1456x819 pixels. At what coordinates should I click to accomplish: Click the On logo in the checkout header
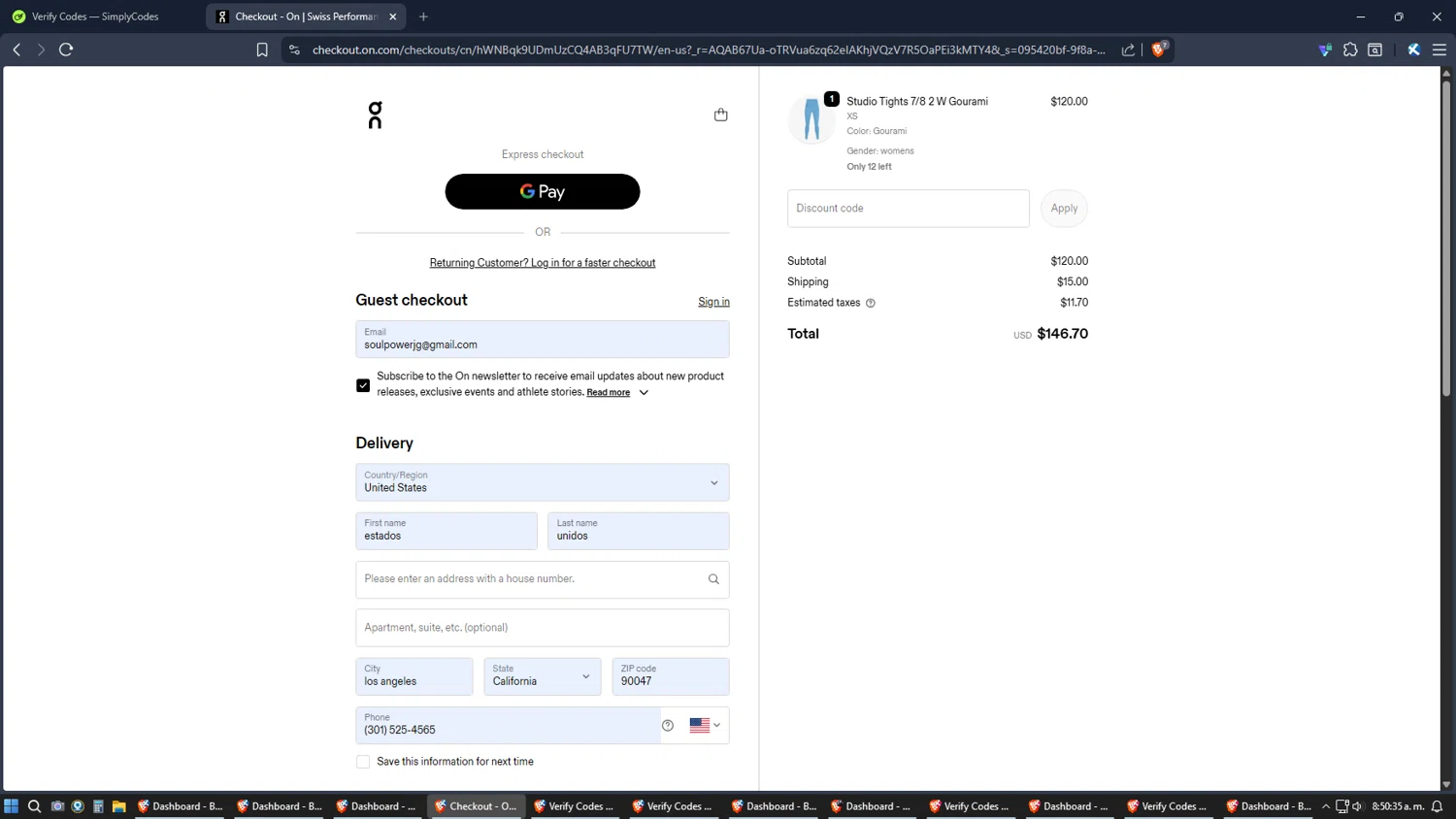tap(376, 115)
